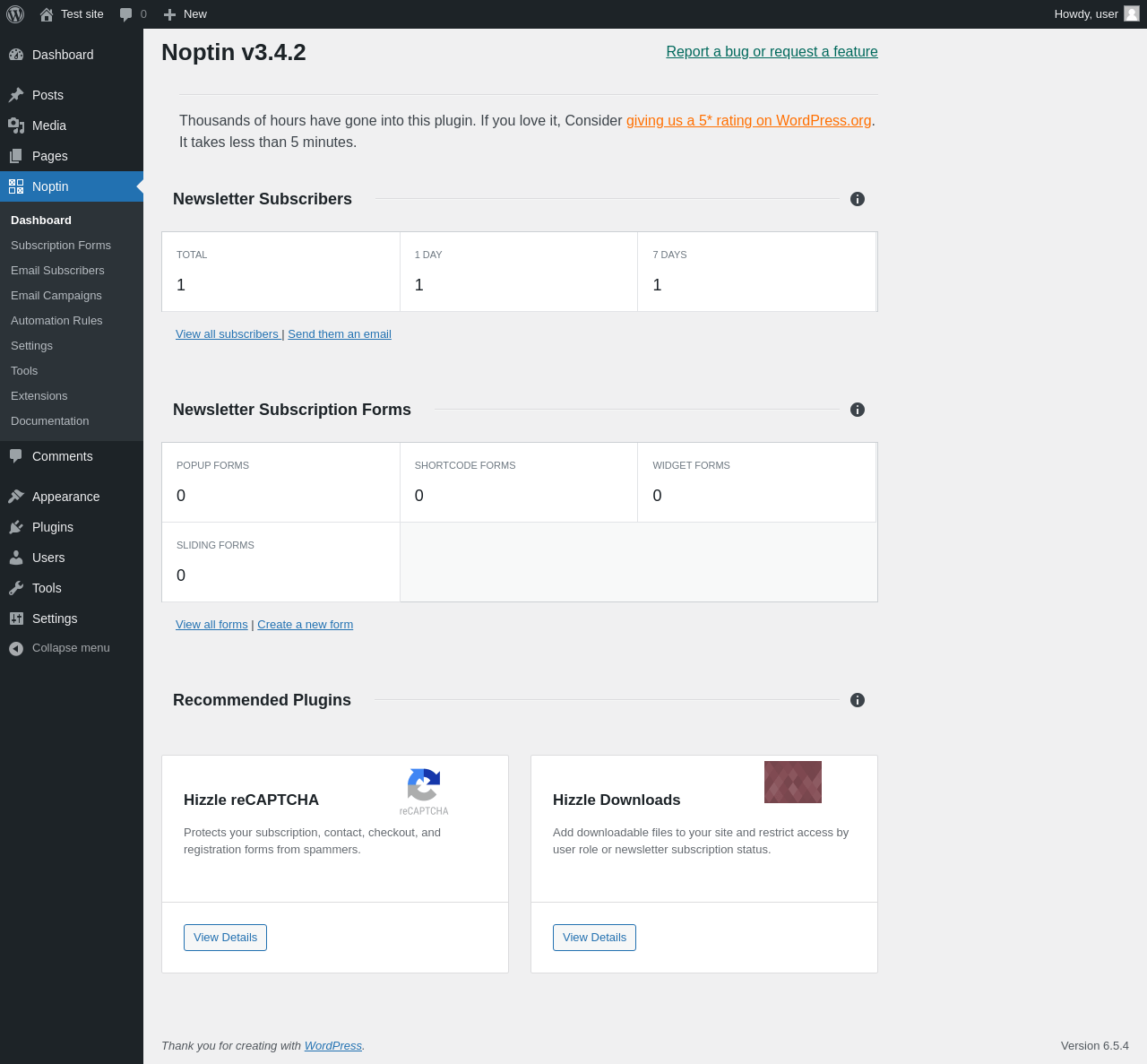Click View all subscribers link

coord(228,334)
